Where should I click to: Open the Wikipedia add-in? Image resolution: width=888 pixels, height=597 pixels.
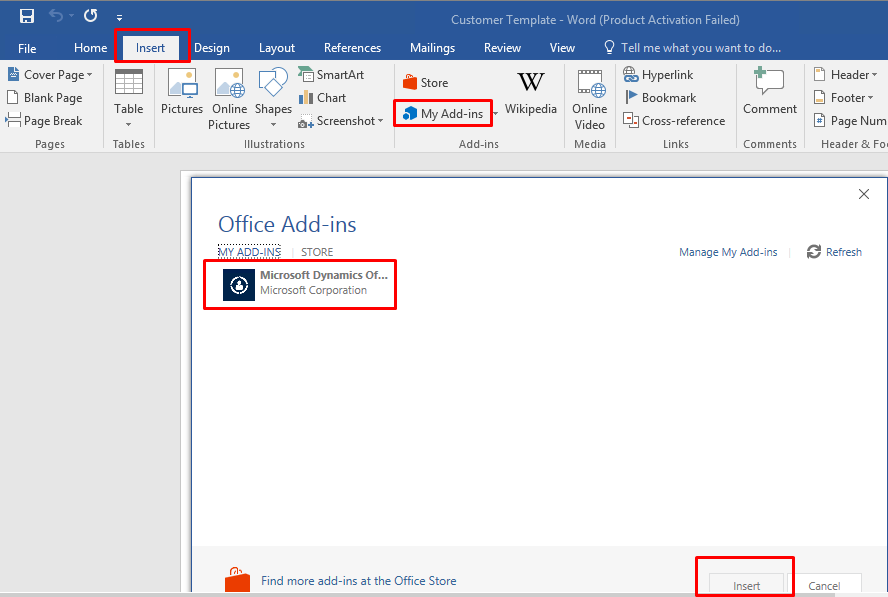[x=531, y=93]
